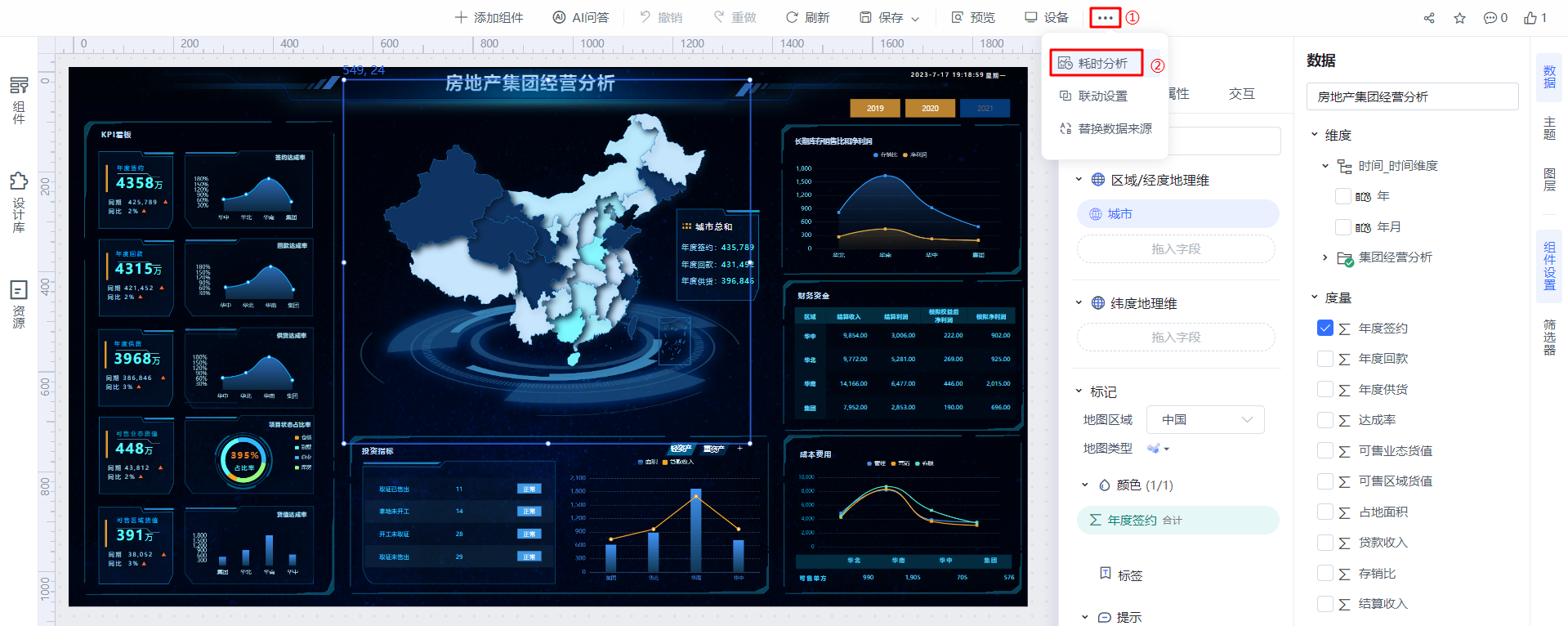Collapse the 标记 section

[1079, 391]
